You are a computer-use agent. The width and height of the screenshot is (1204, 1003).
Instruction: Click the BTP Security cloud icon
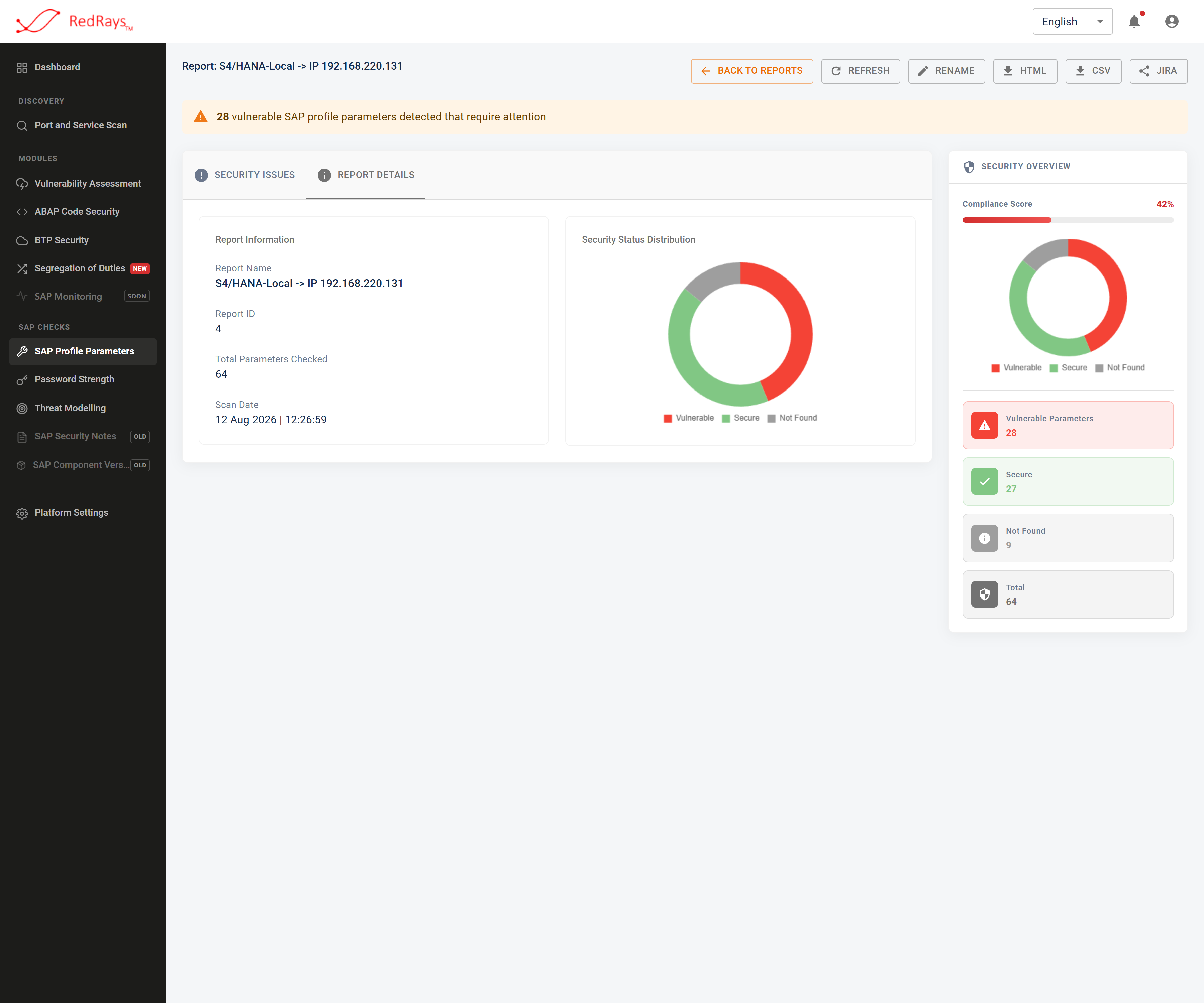click(x=22, y=241)
